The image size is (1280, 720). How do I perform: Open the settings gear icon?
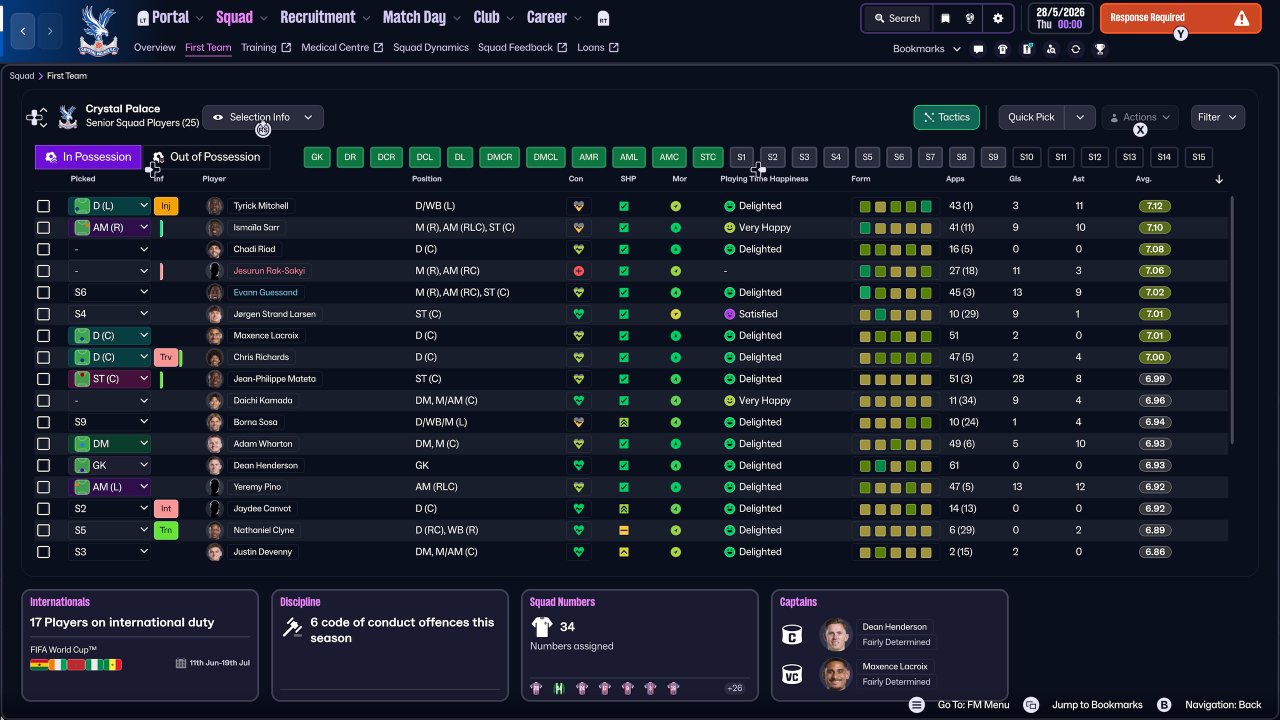coord(998,18)
